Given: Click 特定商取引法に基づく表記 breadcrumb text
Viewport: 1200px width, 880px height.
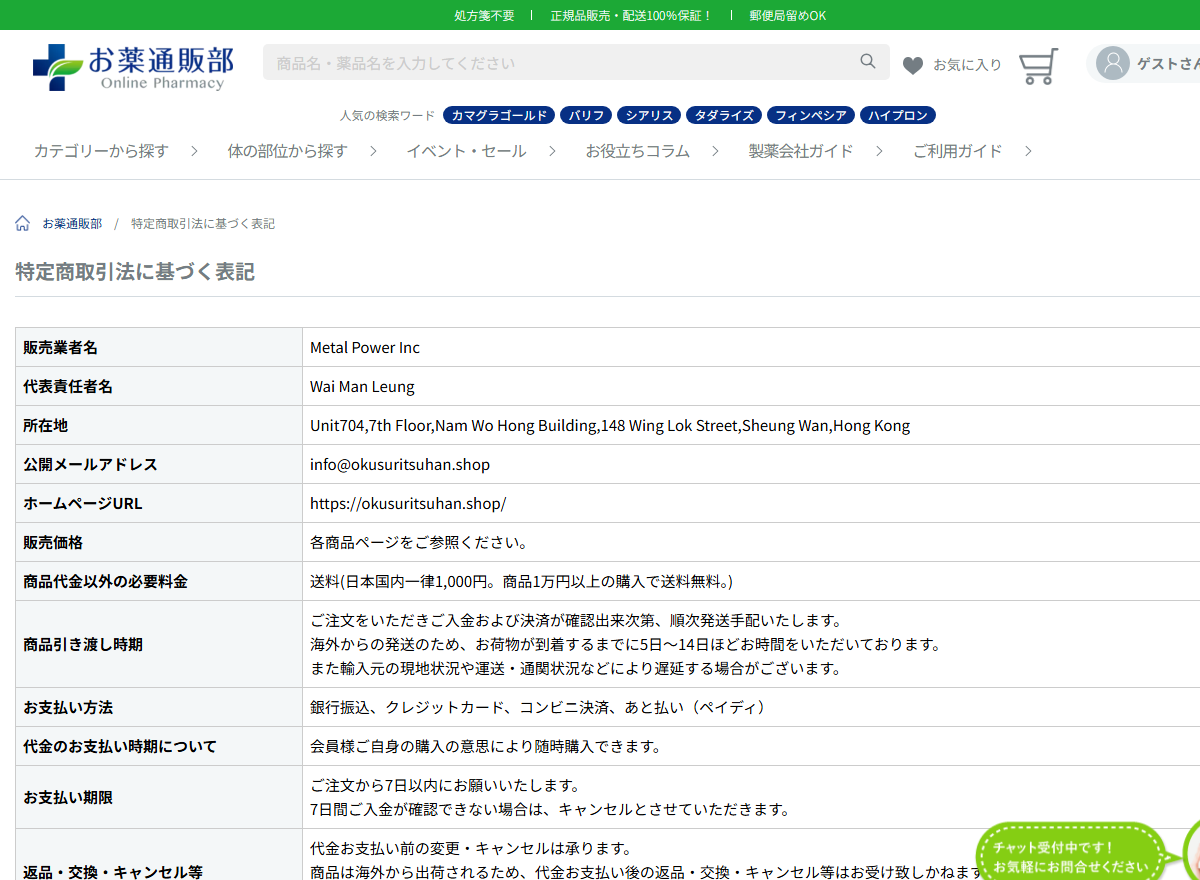Looking at the screenshot, I should coord(203,224).
